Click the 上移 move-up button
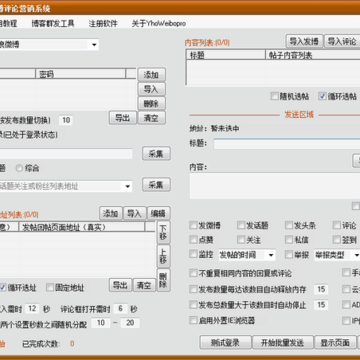 coord(163,256)
